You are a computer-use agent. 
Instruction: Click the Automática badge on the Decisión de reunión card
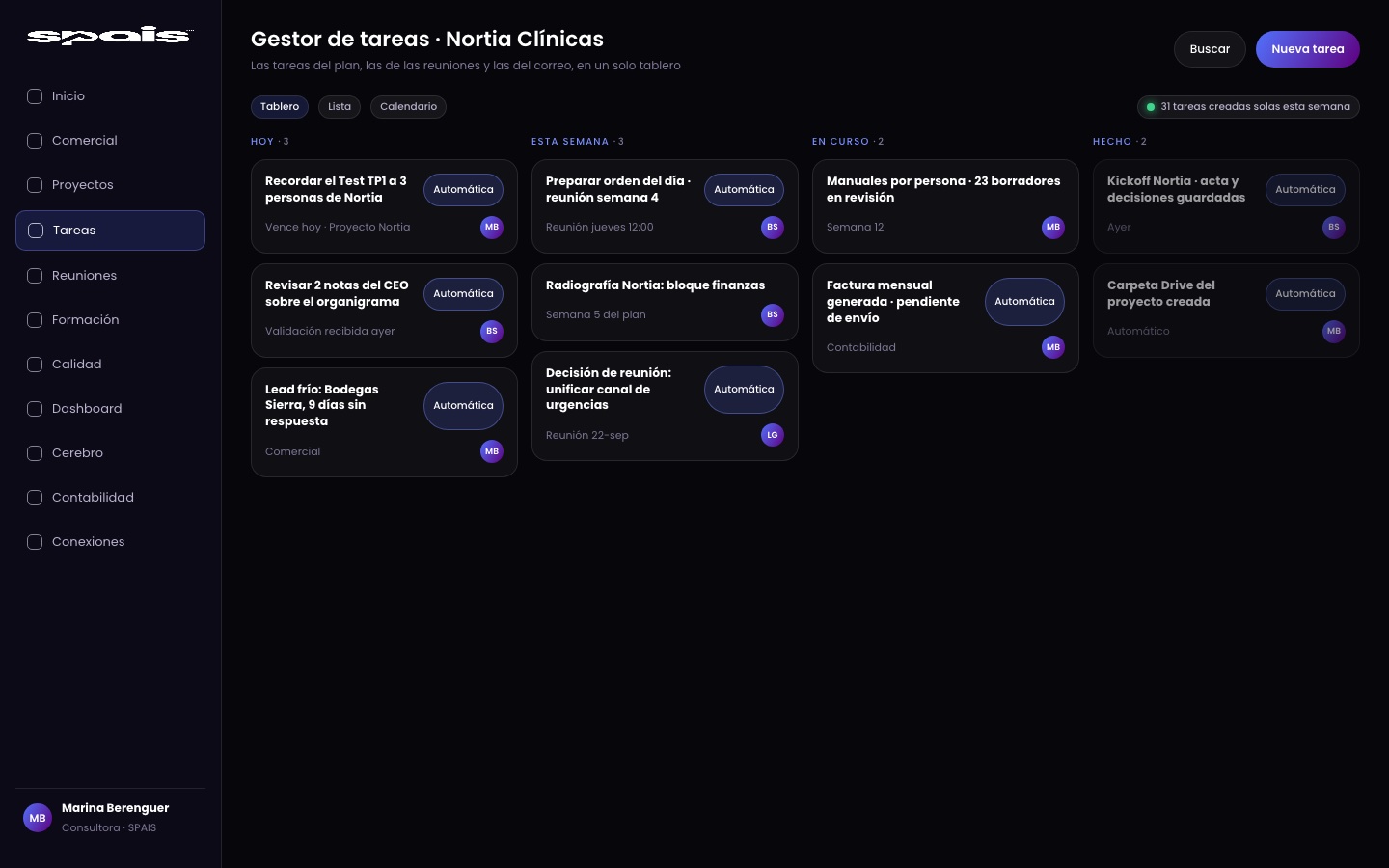[x=744, y=390]
